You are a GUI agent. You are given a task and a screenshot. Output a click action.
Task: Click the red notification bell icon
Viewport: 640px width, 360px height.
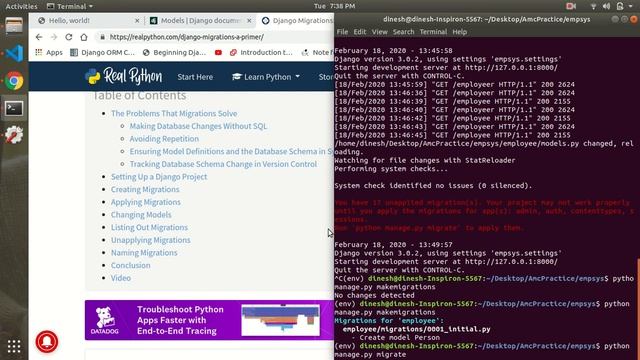[x=47, y=341]
